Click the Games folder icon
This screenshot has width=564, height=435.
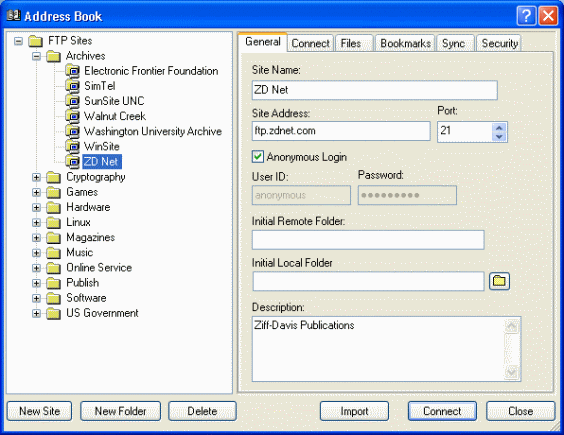coord(54,192)
